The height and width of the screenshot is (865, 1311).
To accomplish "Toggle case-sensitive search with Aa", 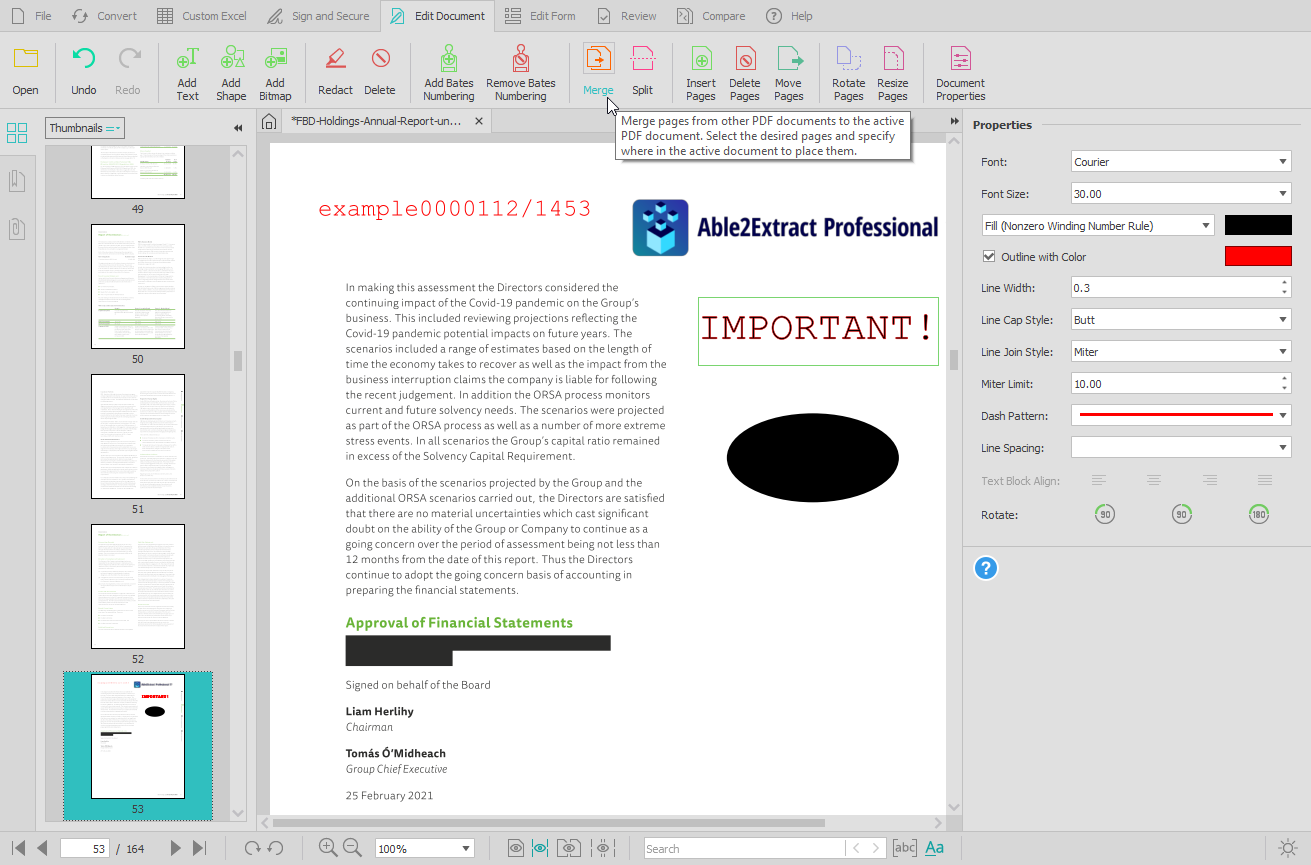I will coord(934,847).
